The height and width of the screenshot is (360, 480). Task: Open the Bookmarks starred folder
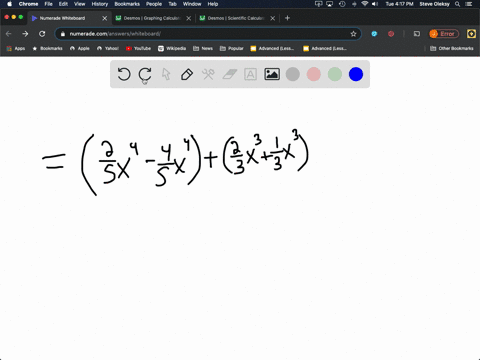tap(47, 48)
